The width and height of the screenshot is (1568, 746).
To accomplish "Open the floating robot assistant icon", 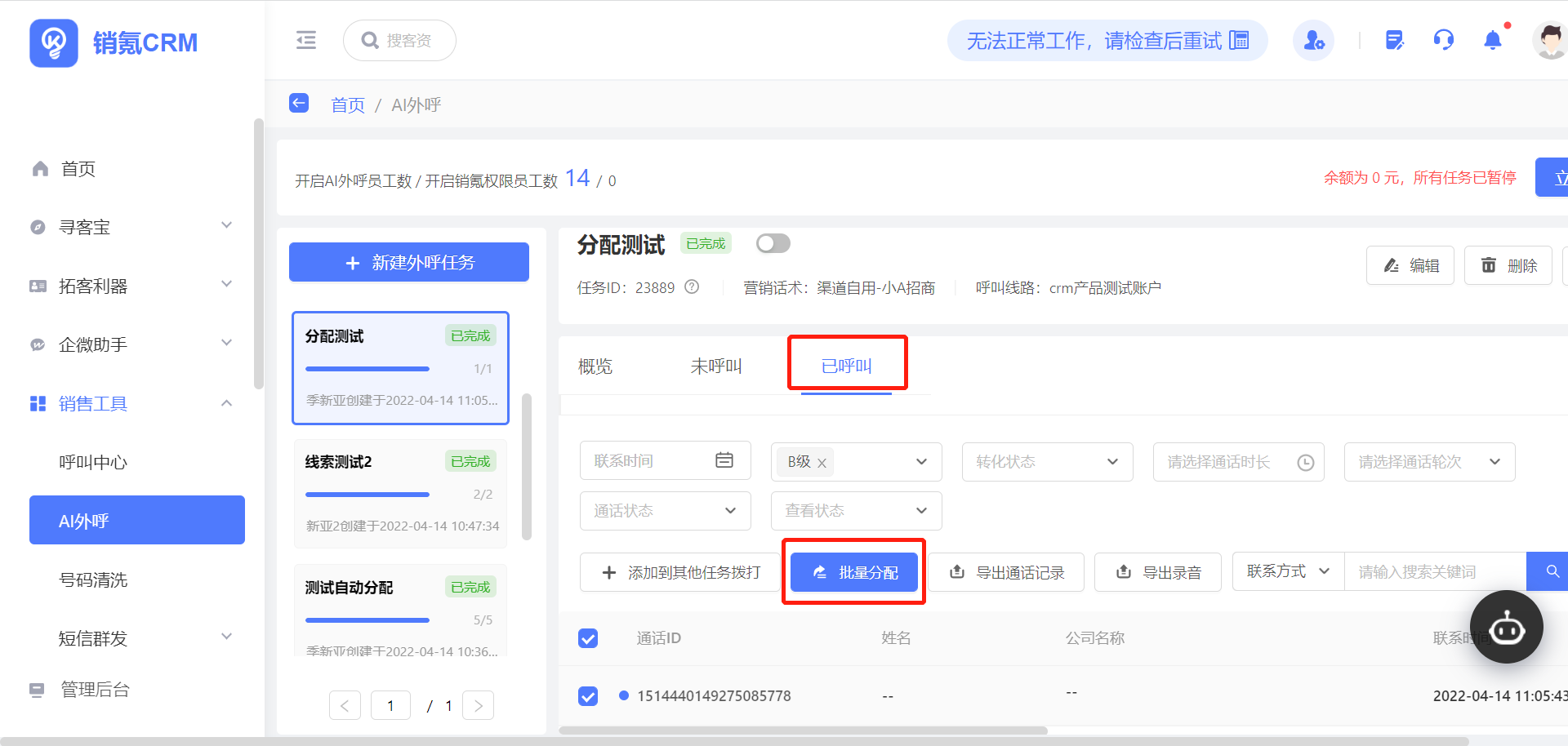I will pyautogui.click(x=1506, y=628).
